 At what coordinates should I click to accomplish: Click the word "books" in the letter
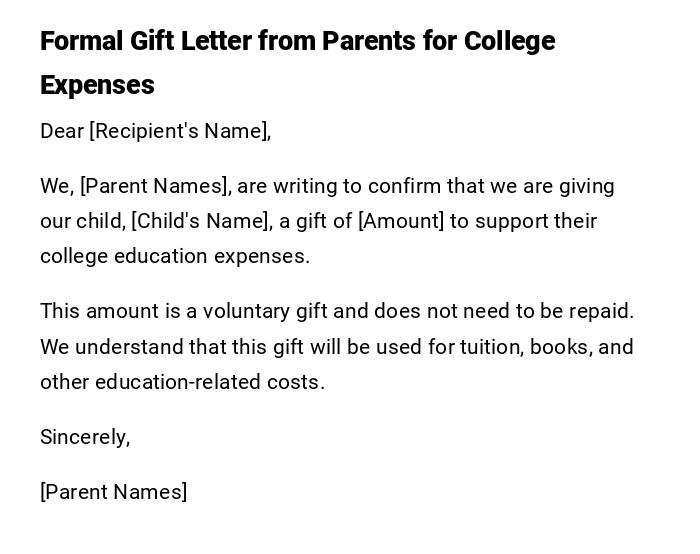tap(558, 347)
